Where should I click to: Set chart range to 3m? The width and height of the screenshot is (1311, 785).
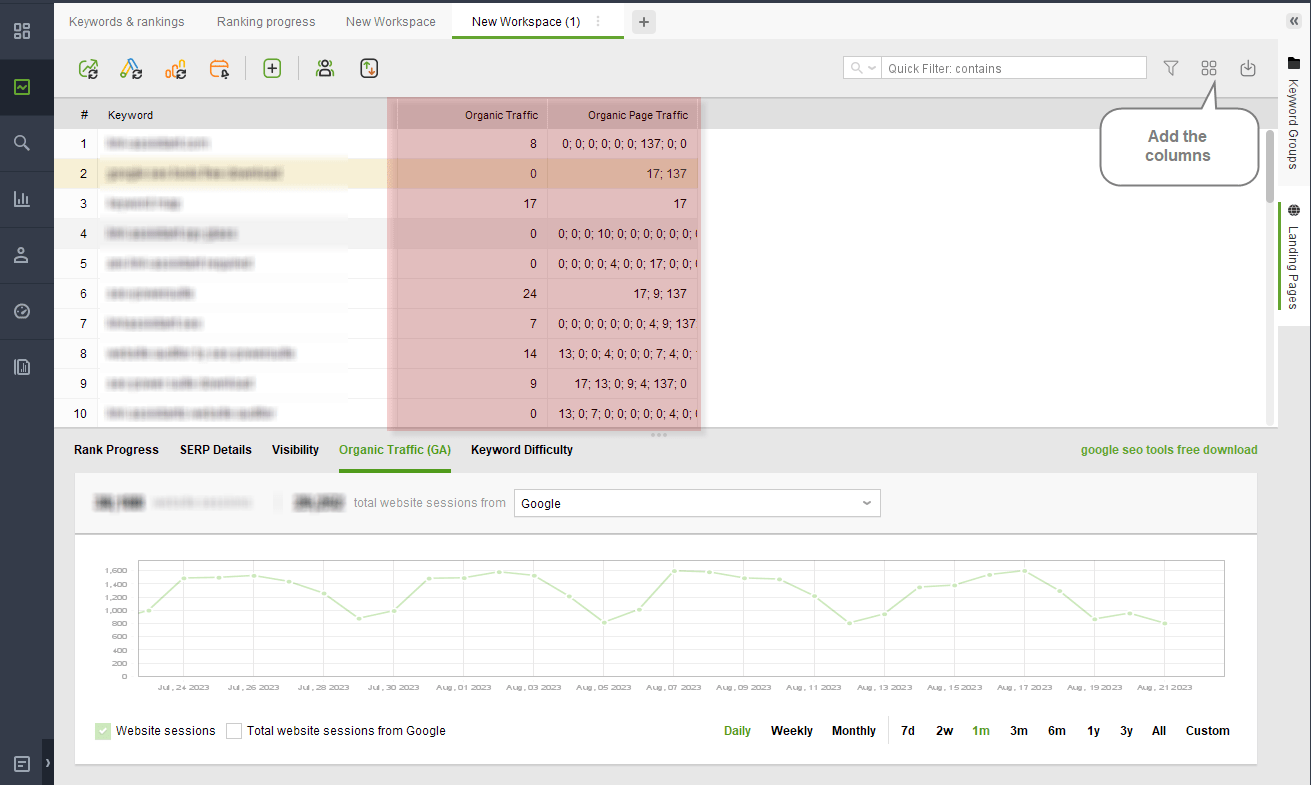click(x=1019, y=731)
